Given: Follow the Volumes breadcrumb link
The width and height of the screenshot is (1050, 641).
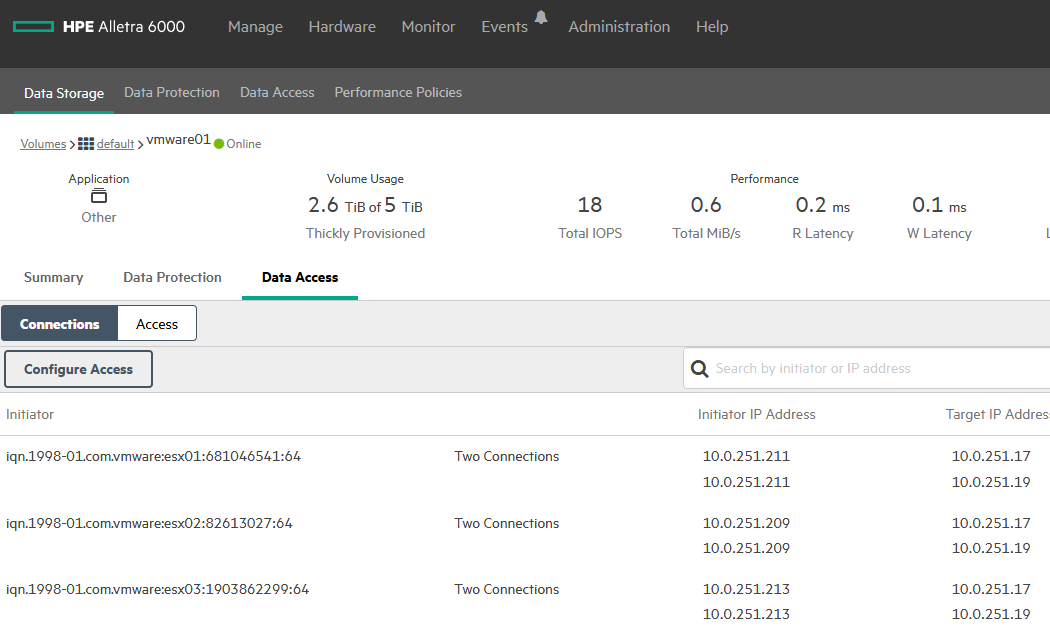Looking at the screenshot, I should [x=43, y=144].
